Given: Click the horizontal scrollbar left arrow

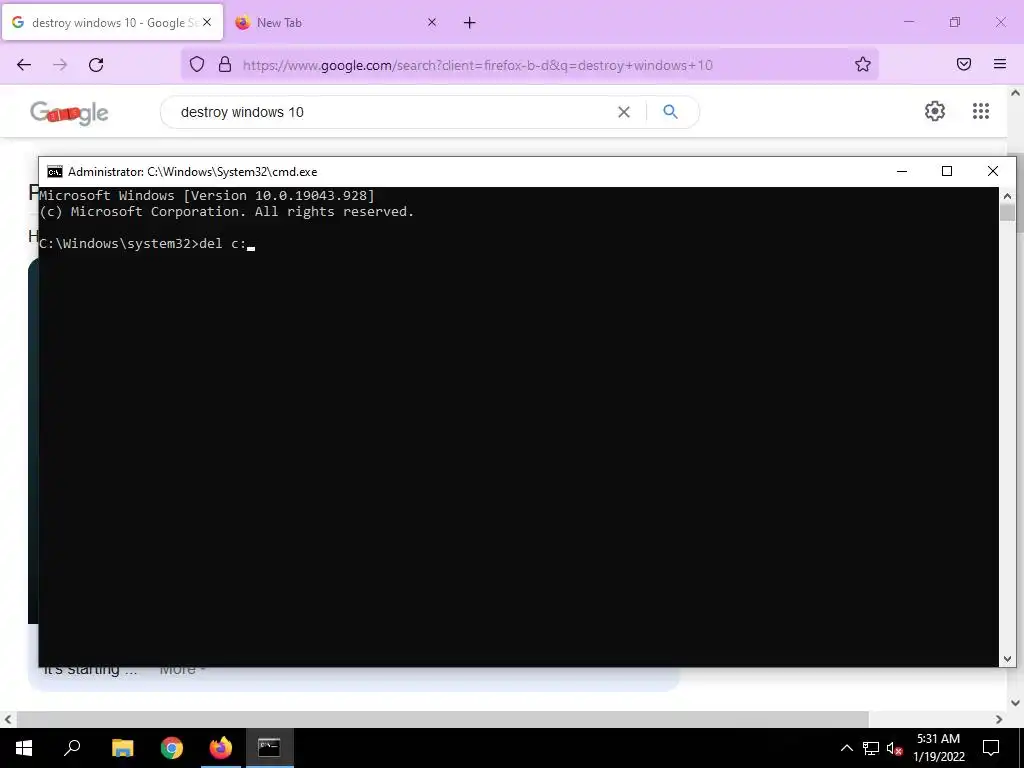Looking at the screenshot, I should [8, 720].
